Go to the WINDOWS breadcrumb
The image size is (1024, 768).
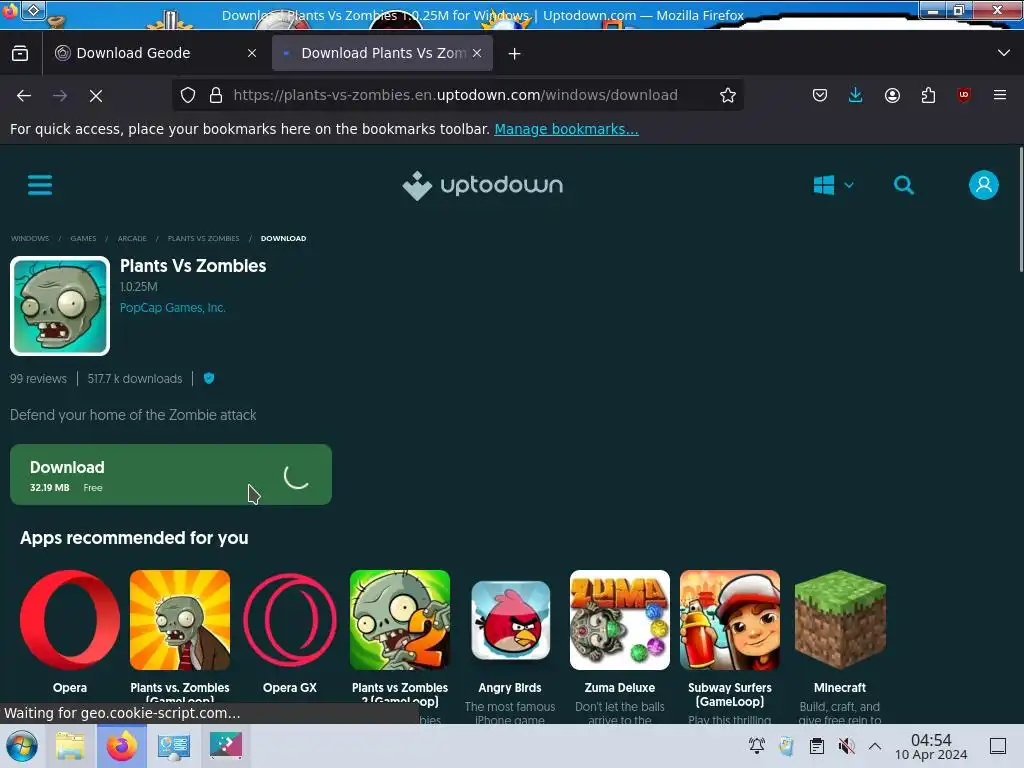[x=30, y=238]
